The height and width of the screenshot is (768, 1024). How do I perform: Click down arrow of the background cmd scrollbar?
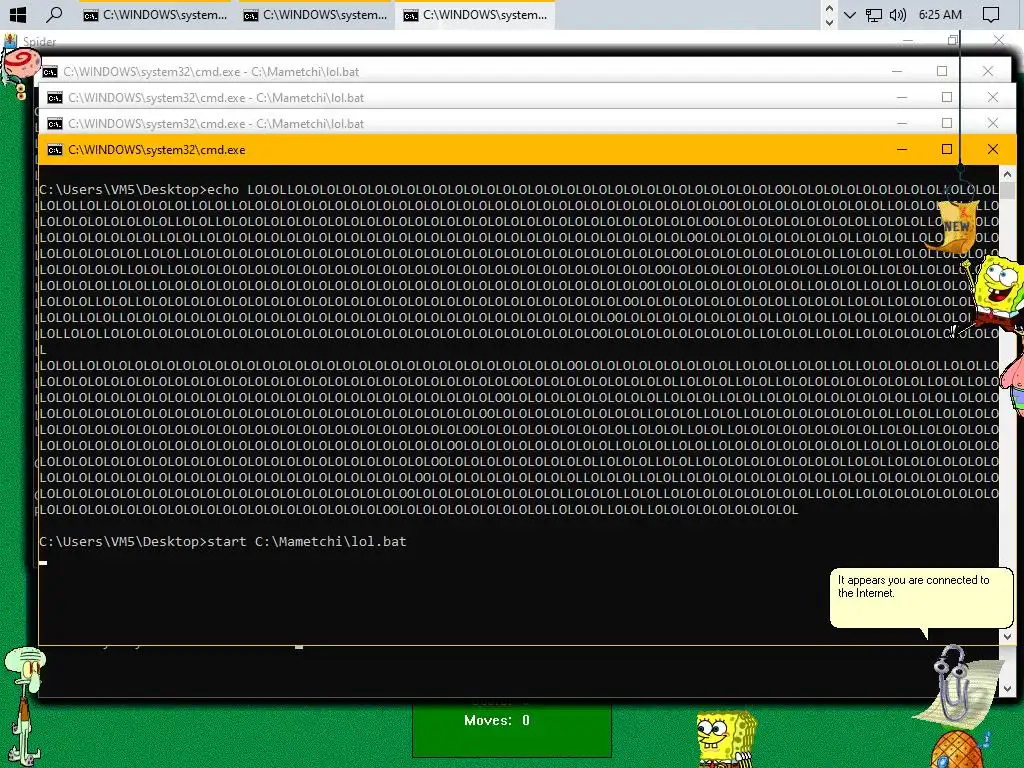tap(1006, 688)
